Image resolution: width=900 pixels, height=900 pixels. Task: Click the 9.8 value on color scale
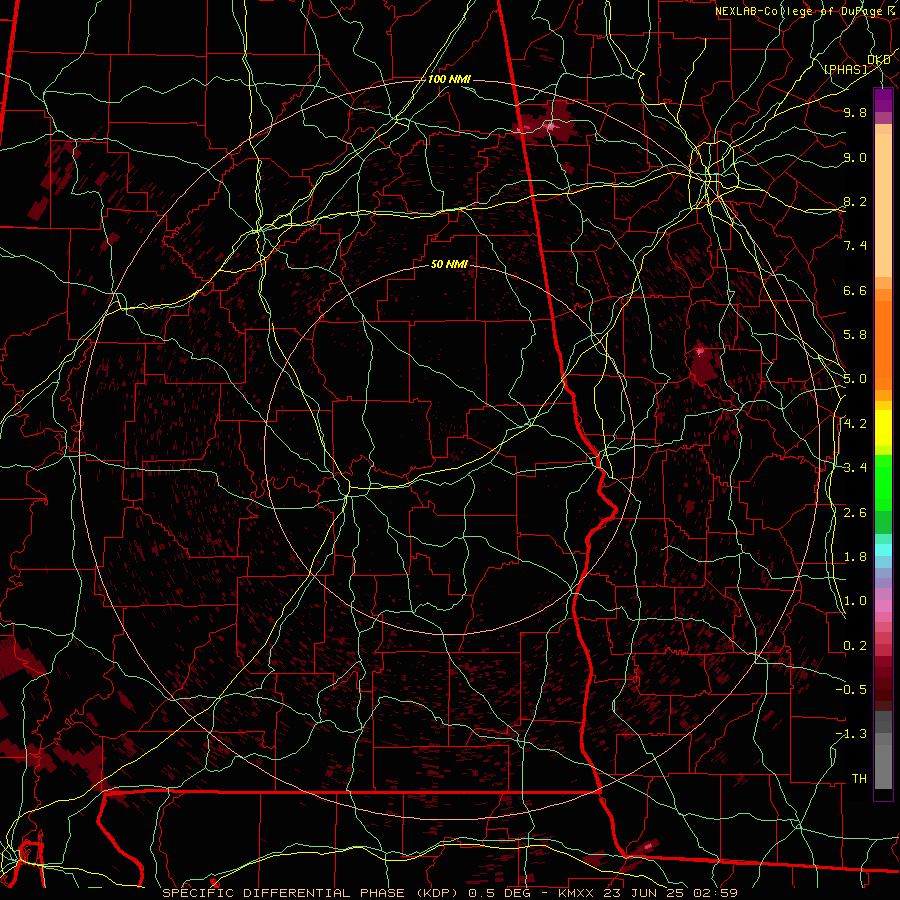(855, 112)
